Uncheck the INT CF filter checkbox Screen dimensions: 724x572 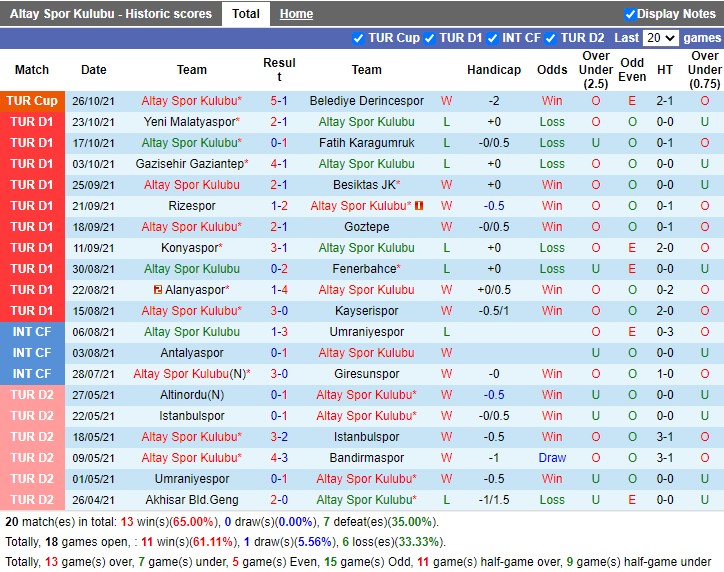tap(492, 38)
